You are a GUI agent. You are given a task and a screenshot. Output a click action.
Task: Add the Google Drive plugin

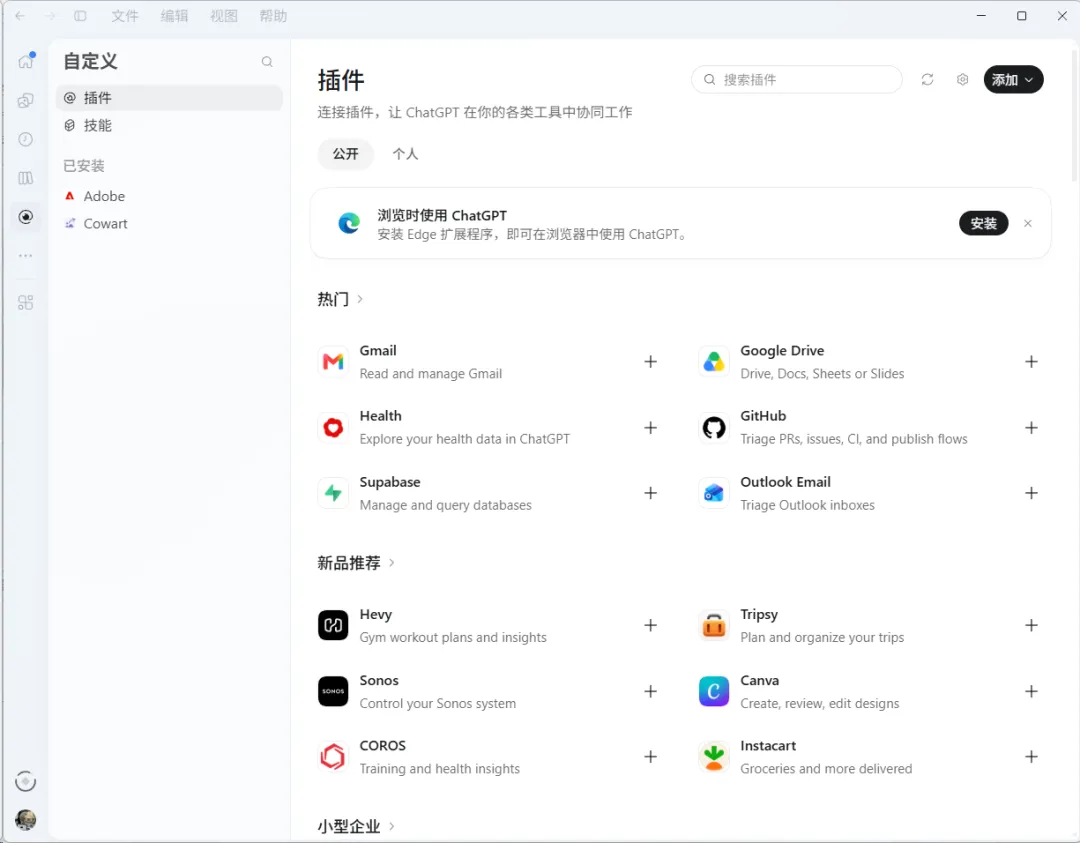point(1031,362)
